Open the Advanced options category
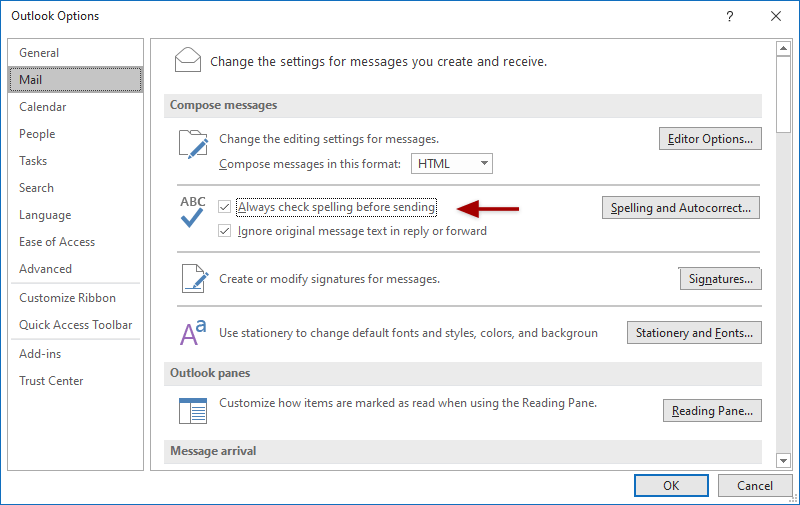The height and width of the screenshot is (505, 800). pos(45,269)
